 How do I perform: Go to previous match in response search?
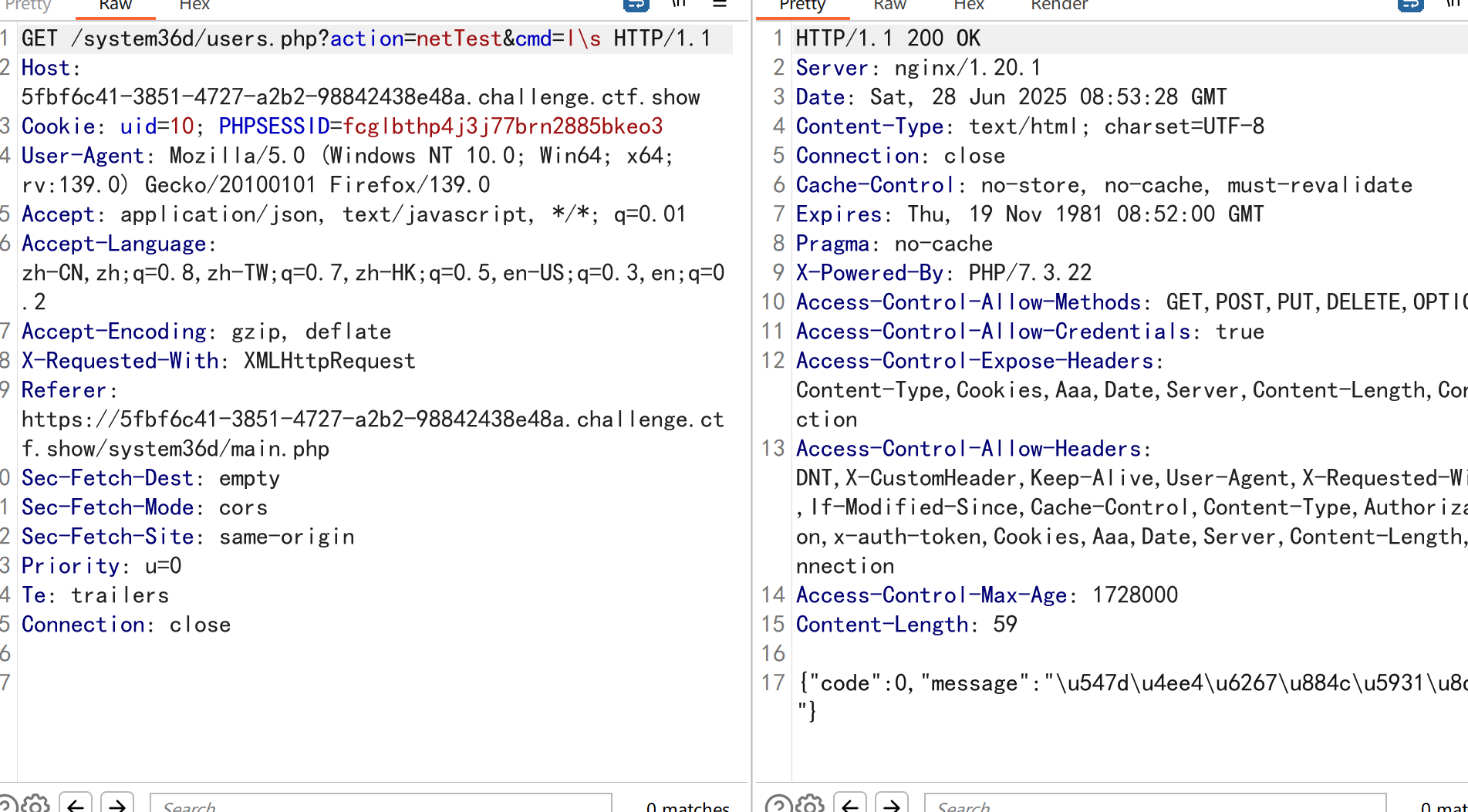(850, 804)
